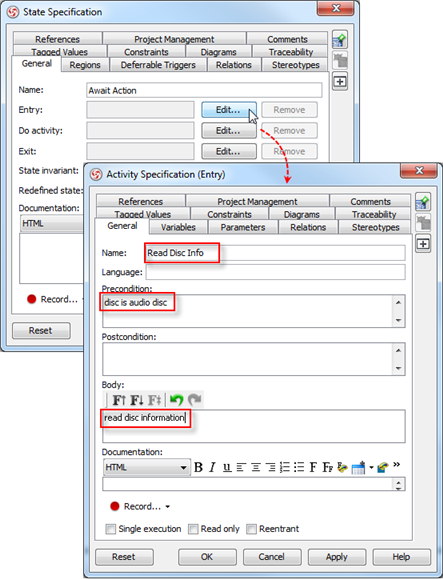Click top pin icon in Activity Specification sidebar

pos(423,202)
